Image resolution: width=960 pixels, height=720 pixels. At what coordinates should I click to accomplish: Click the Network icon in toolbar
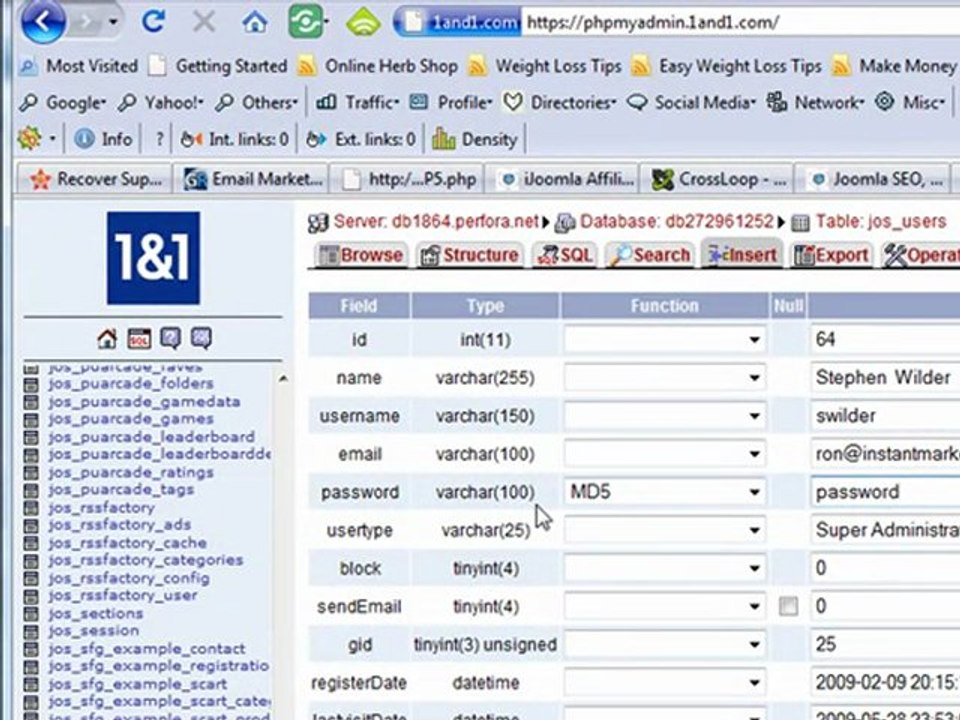tap(776, 102)
